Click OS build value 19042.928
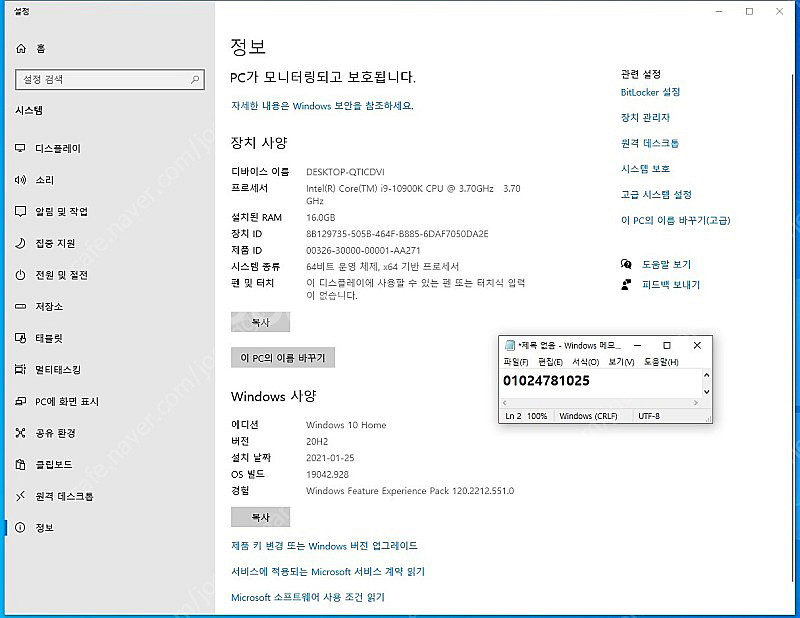 tap(327, 475)
